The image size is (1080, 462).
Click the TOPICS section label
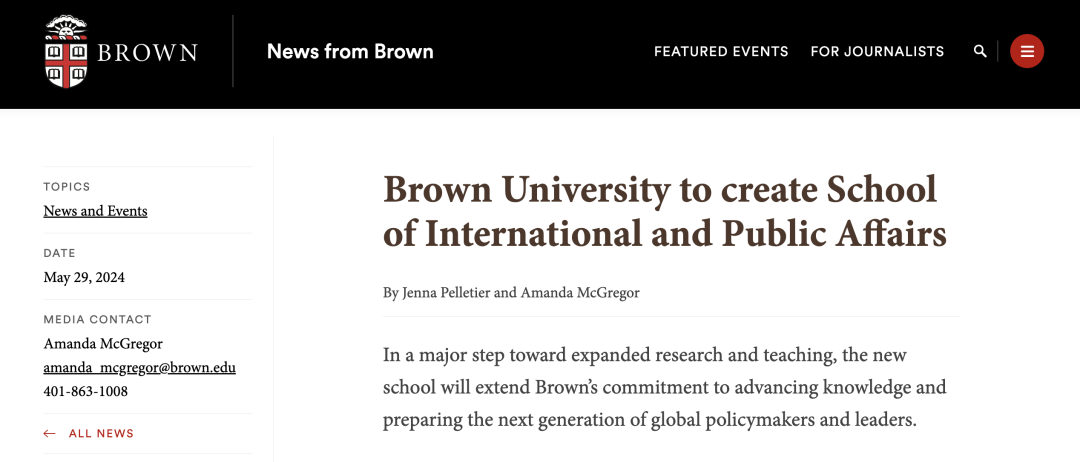pos(67,187)
